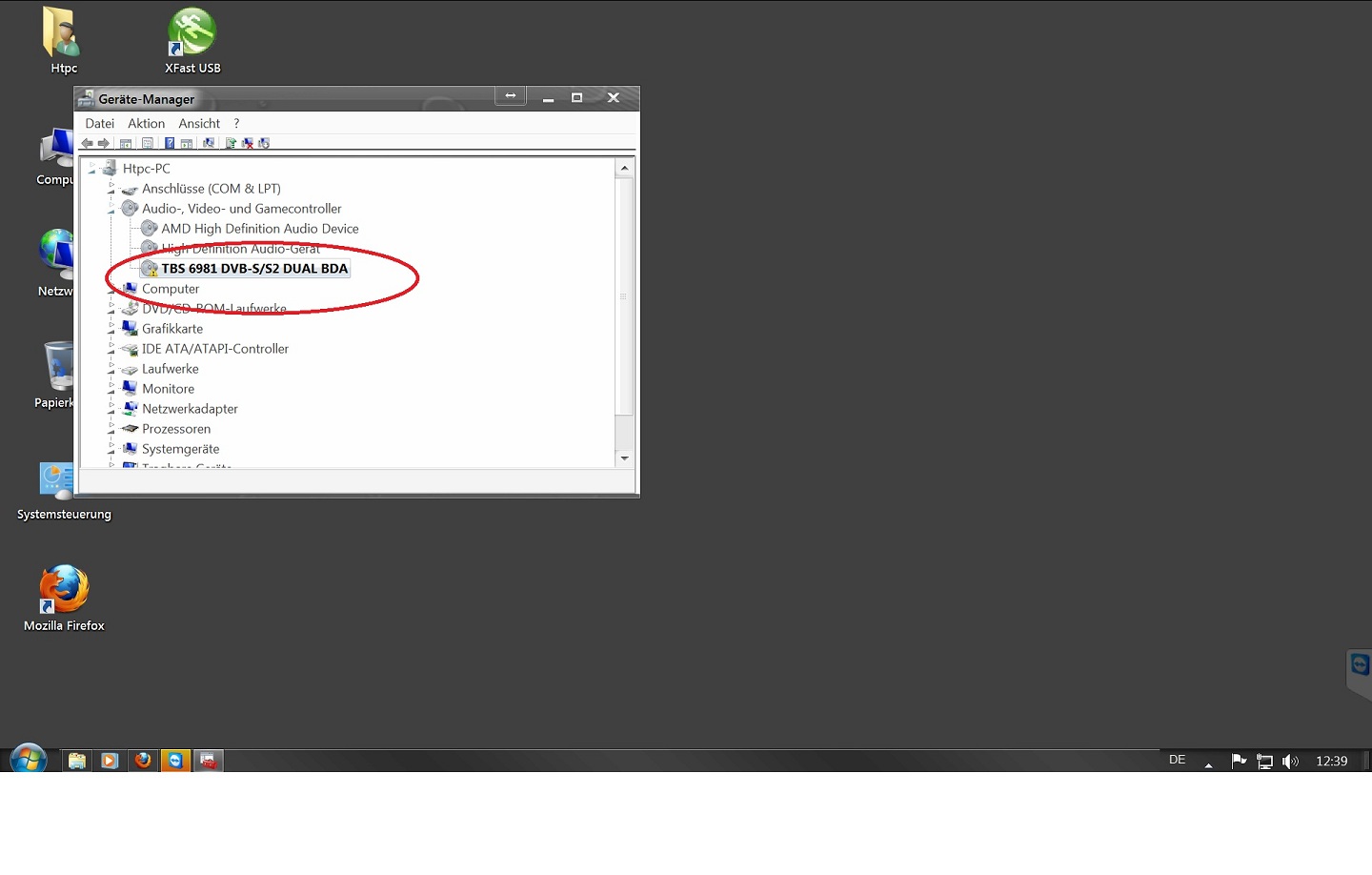This screenshot has height=875, width=1372.
Task: Click the Monitore label
Action: pos(168,389)
